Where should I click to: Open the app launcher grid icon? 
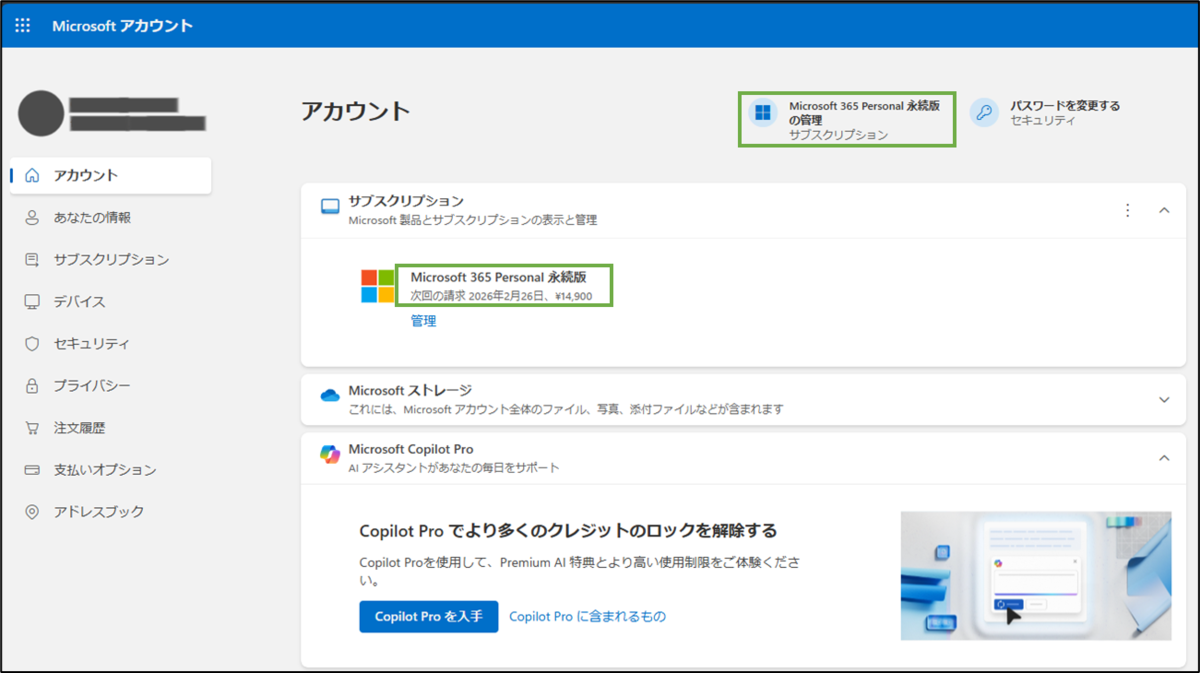(23, 25)
